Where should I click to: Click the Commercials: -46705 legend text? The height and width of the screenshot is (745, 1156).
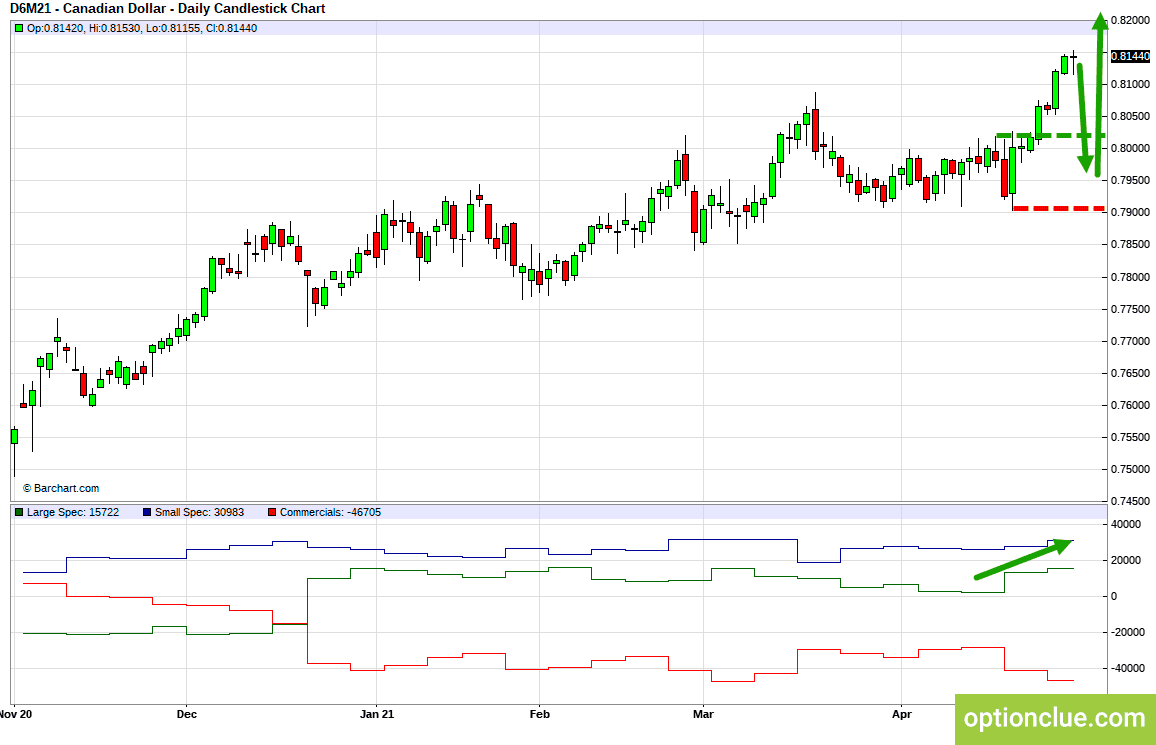(330, 512)
